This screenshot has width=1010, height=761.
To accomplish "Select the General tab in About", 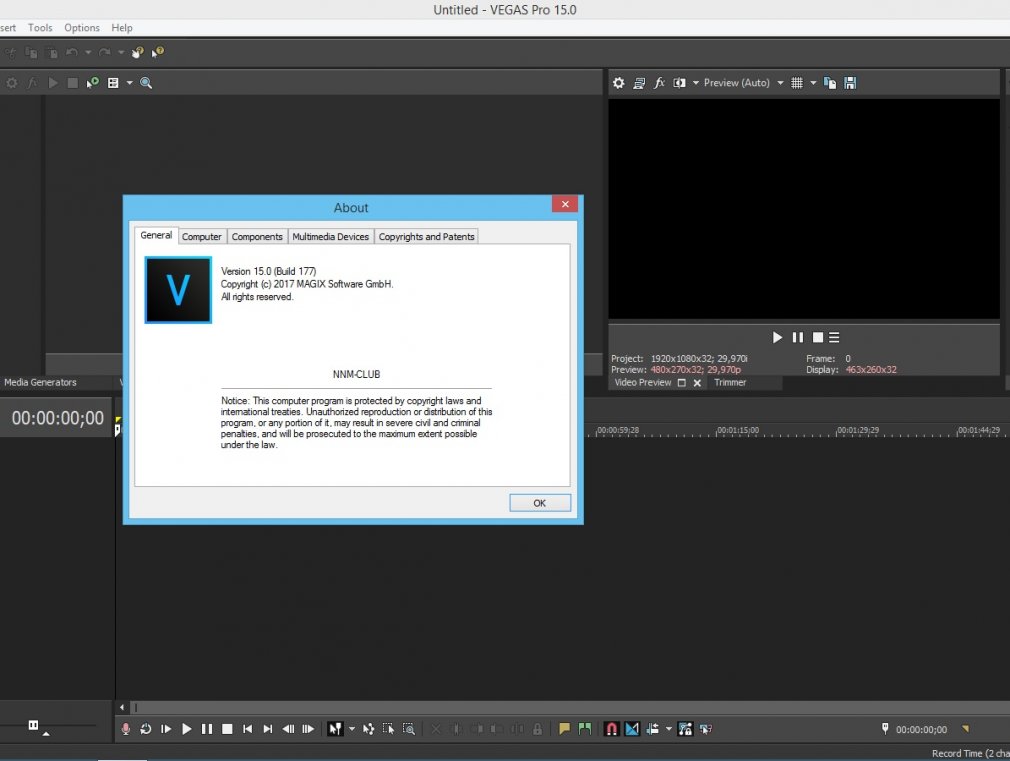I will [156, 235].
